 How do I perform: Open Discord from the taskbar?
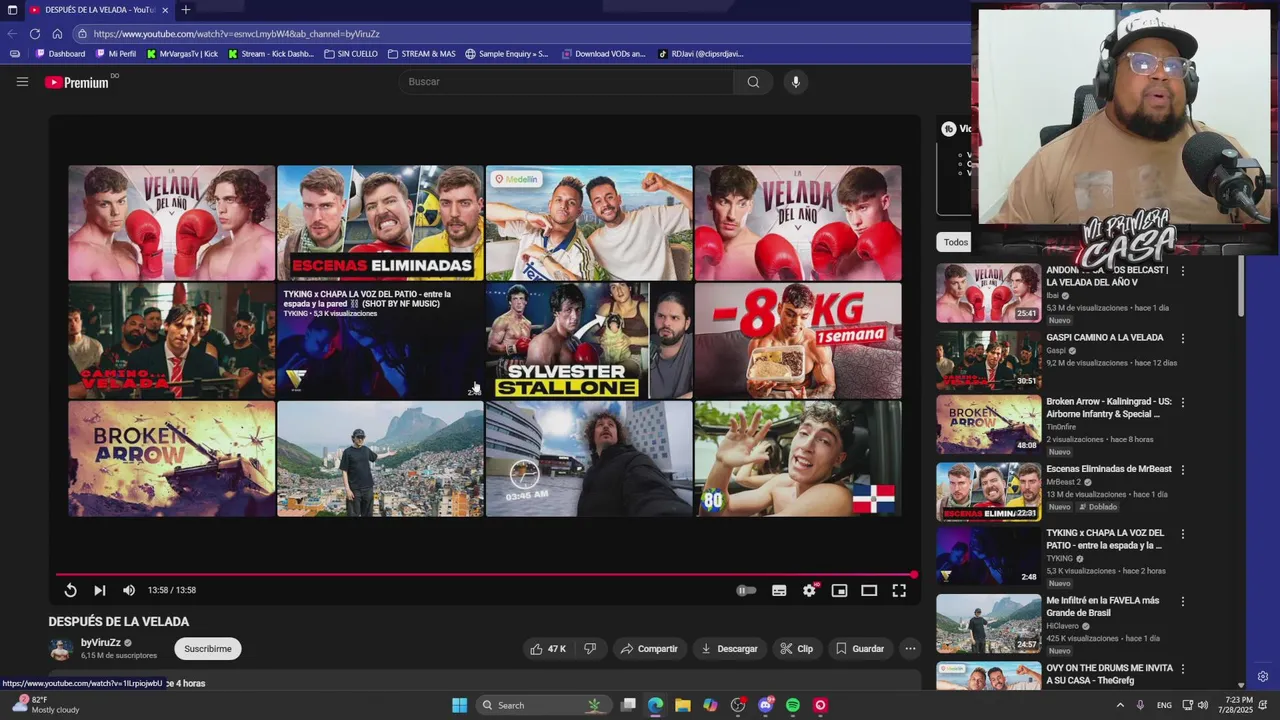pyautogui.click(x=766, y=705)
